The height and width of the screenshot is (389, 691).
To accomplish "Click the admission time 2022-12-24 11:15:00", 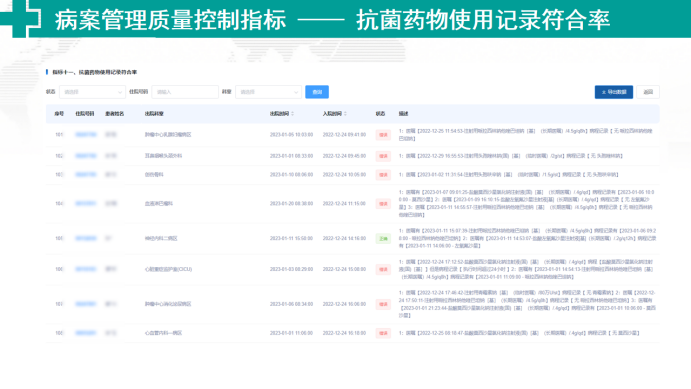I will coord(344,204).
